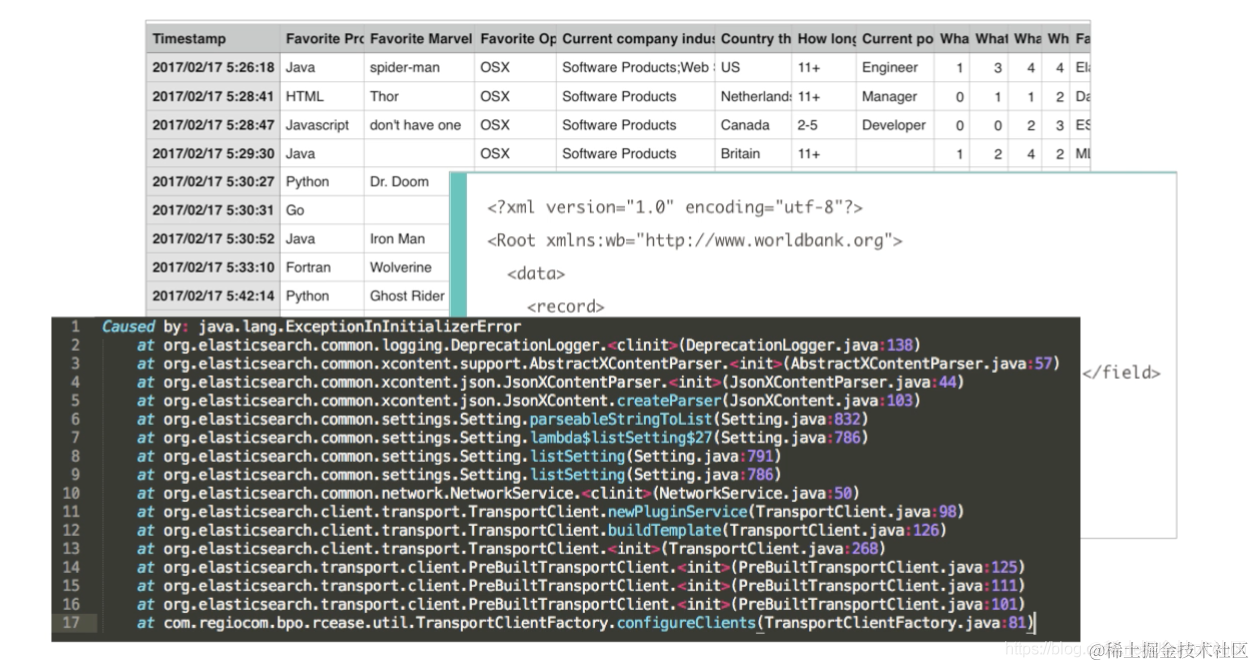Click timestamp cell 2017/02/17 5:30:52

212,239
